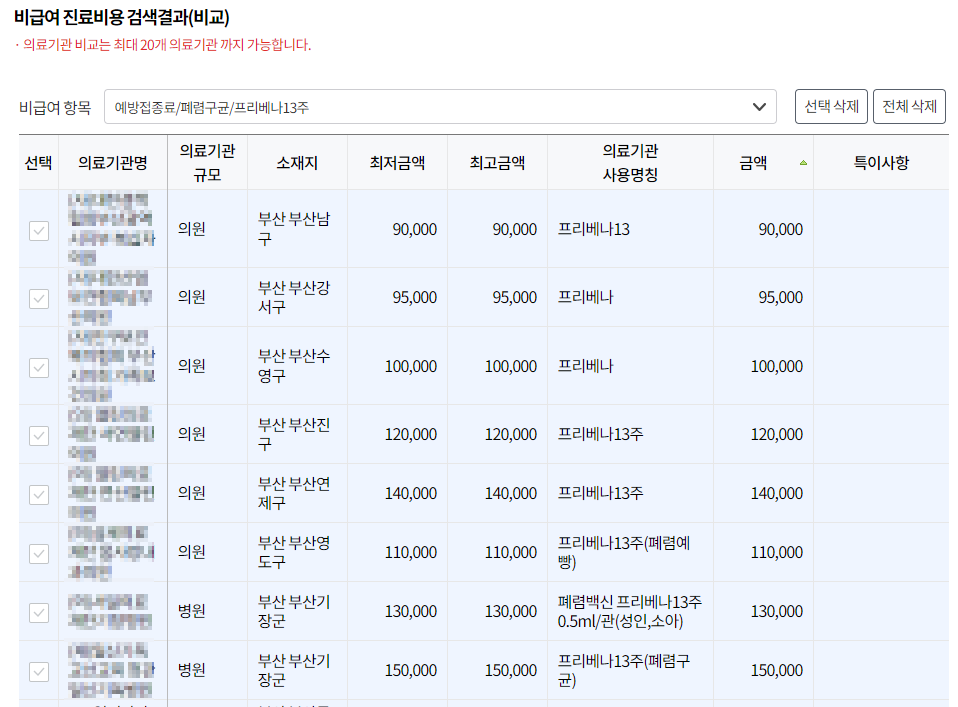The image size is (958, 707).
Task: Click the 의료기관 사용명칭 column header
Action: tap(631, 161)
